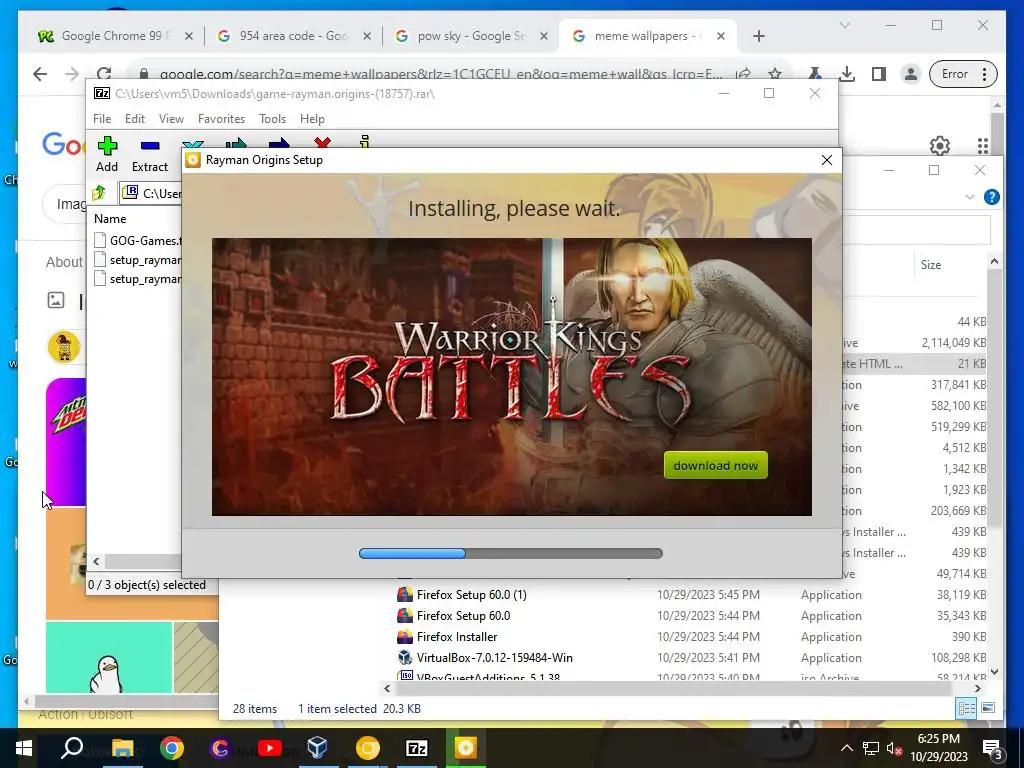The image size is (1024, 768).
Task: Click 7-Zip horizontal scroll left arrow
Action: click(97, 561)
